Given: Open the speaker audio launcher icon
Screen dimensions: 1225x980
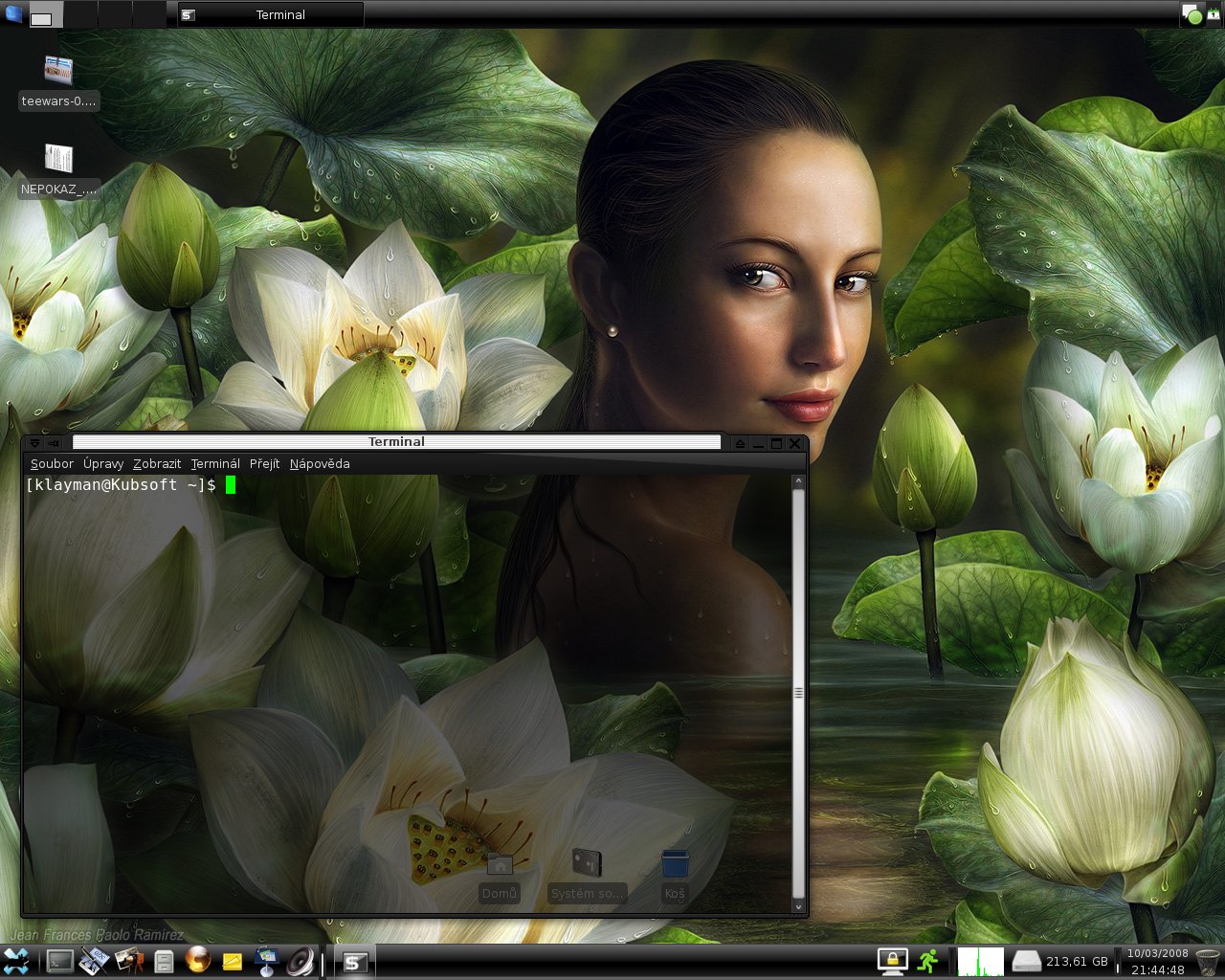Looking at the screenshot, I should [300, 961].
